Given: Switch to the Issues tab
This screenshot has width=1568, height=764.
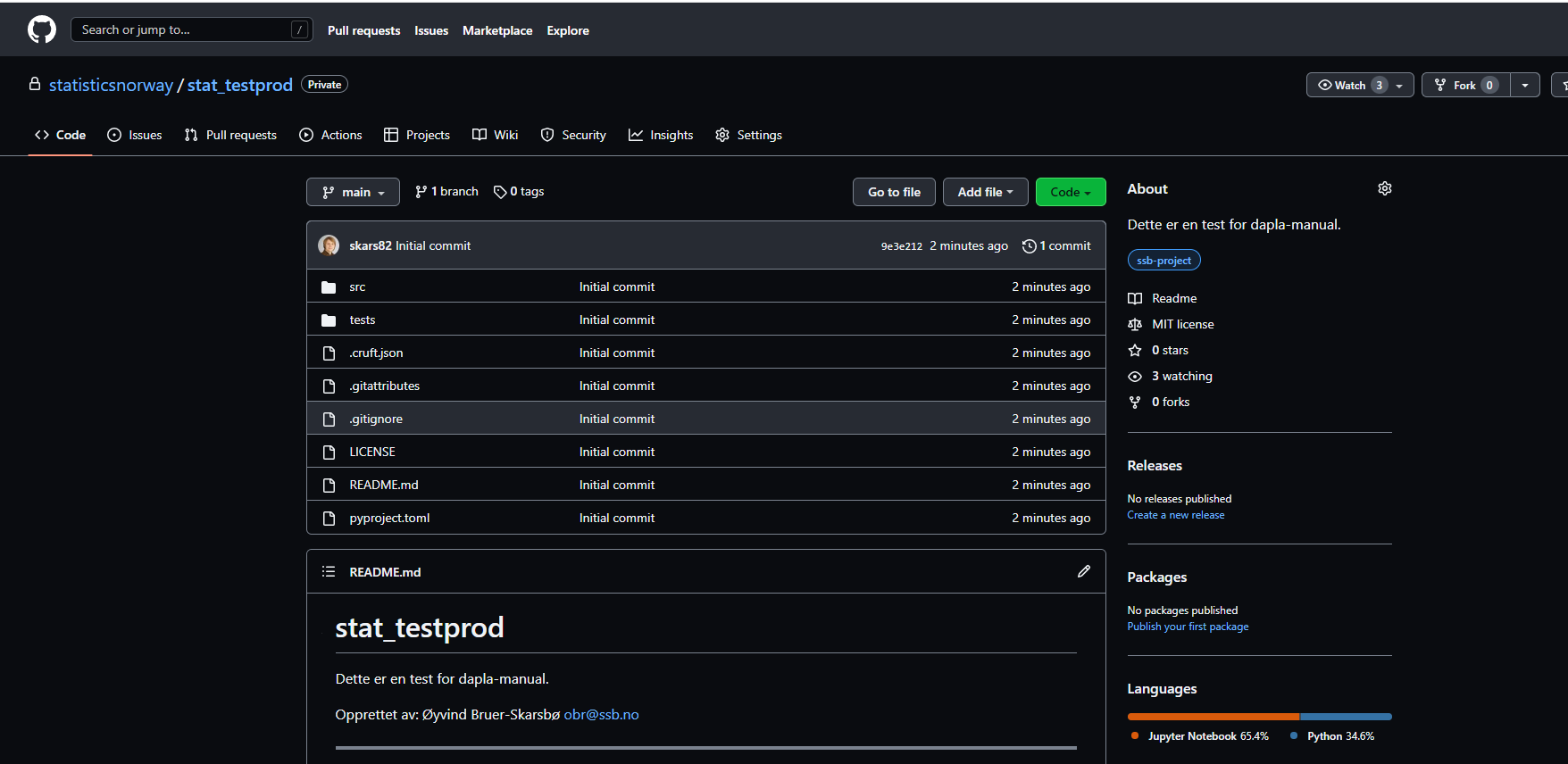Looking at the screenshot, I should click(x=135, y=135).
